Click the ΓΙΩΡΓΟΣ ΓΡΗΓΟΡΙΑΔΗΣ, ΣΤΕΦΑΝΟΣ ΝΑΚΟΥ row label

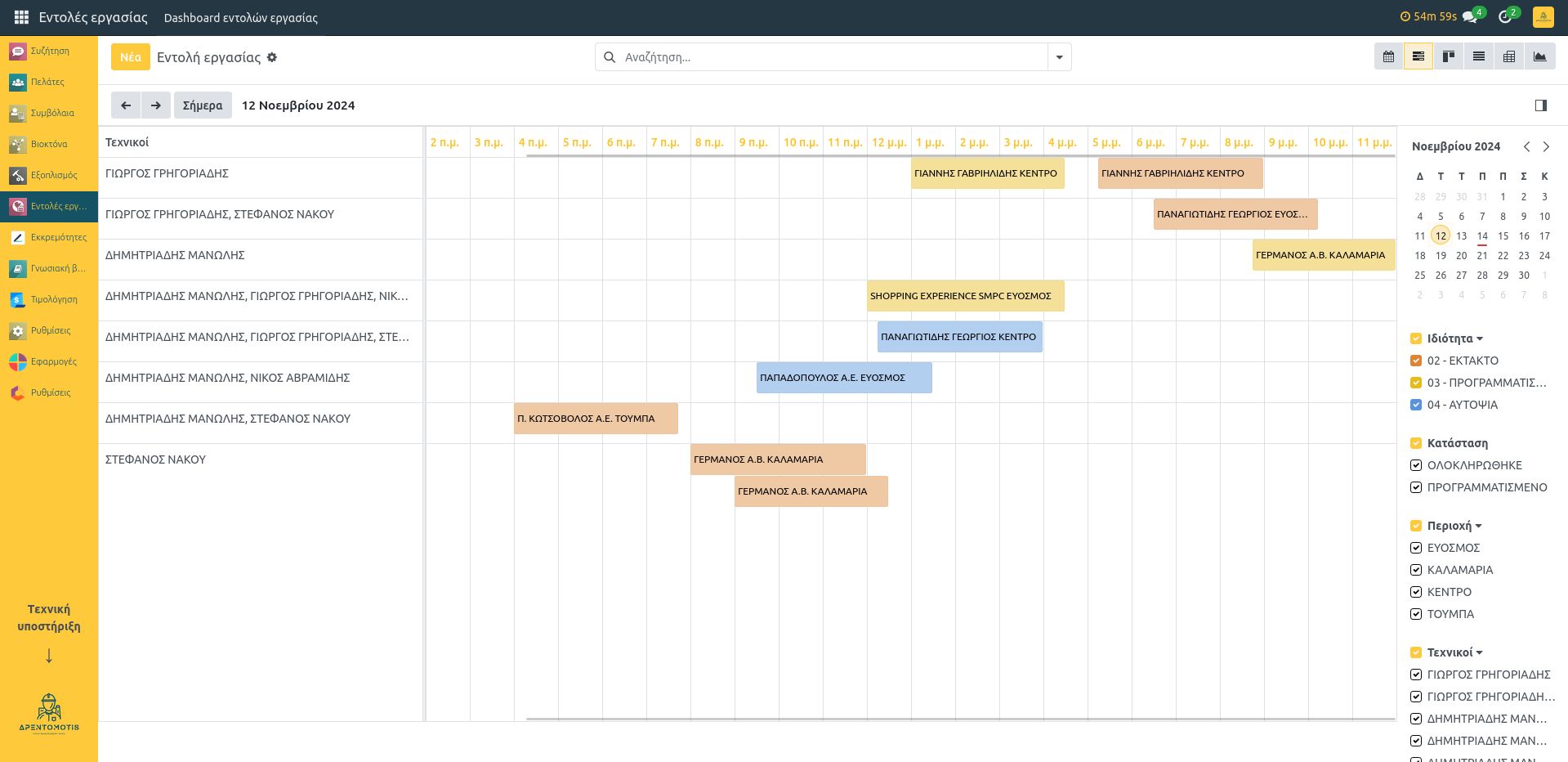pyautogui.click(x=220, y=214)
